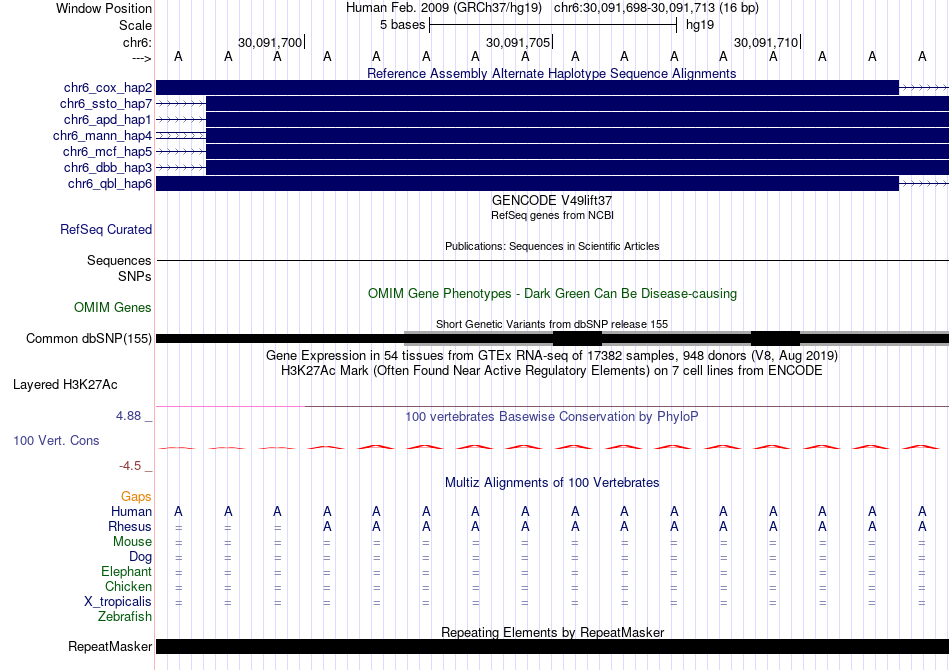Image resolution: width=950 pixels, height=670 pixels.
Task: Click the SNPs track label
Action: tap(135, 276)
